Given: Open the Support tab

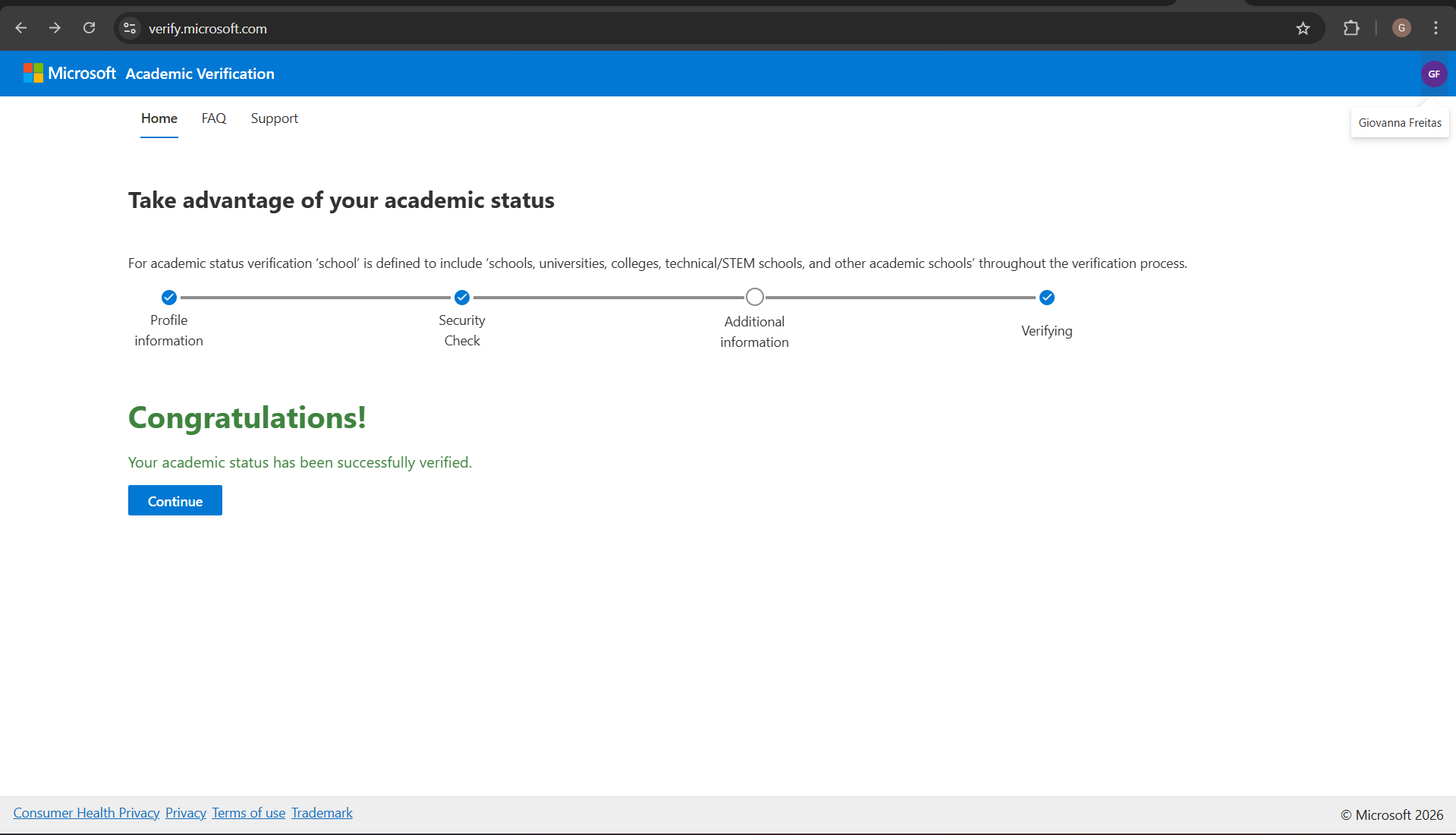Looking at the screenshot, I should (x=275, y=118).
